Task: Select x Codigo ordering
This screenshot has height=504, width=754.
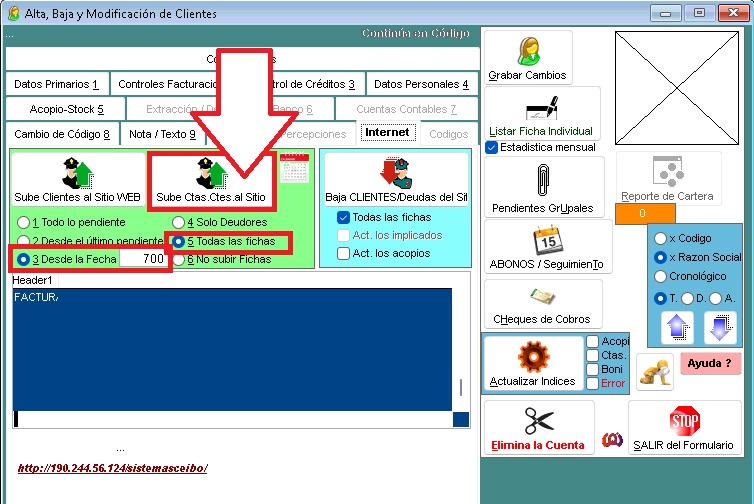Action: tap(660, 239)
